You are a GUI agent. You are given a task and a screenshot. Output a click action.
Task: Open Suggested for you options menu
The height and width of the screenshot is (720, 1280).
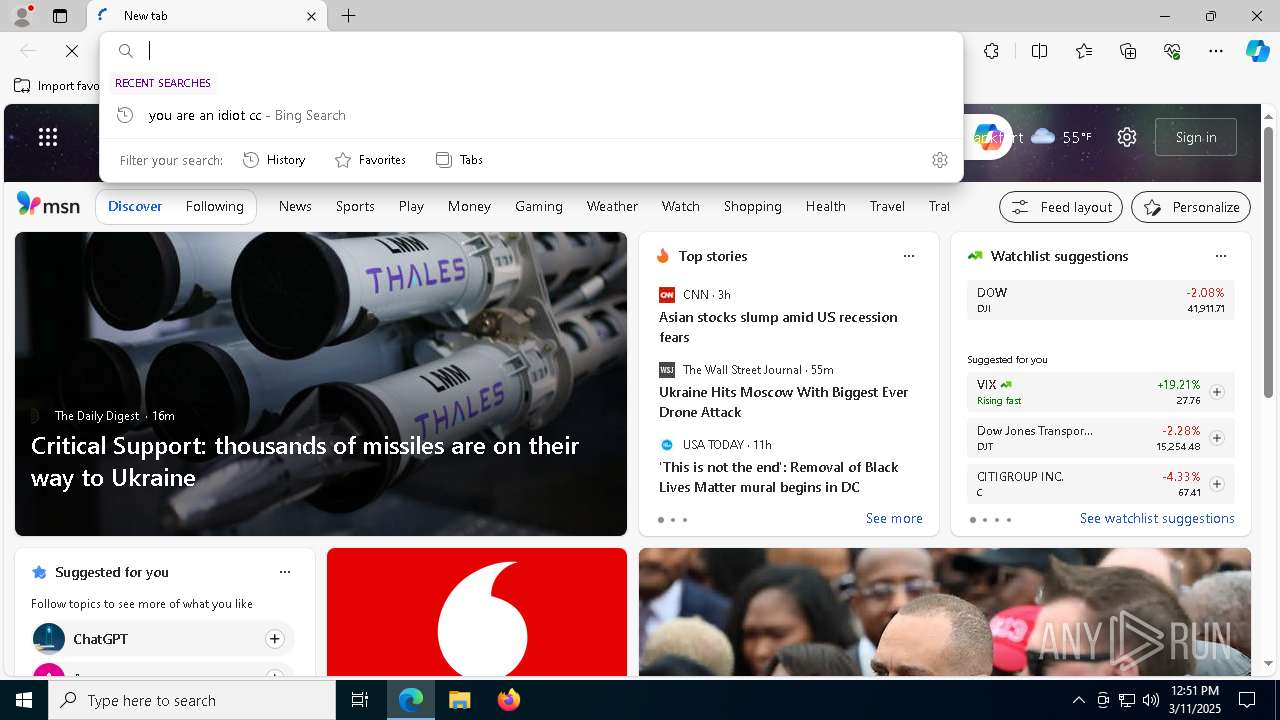click(285, 572)
